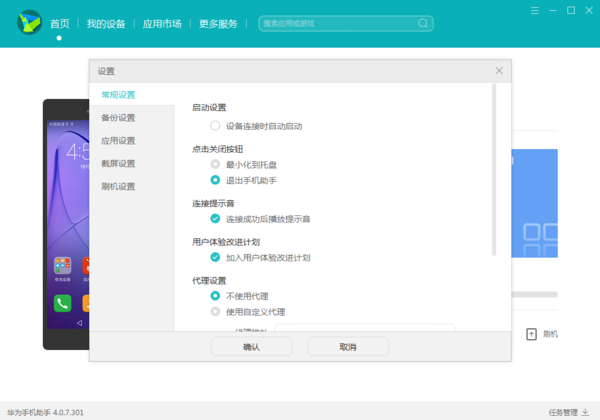This screenshot has width=600, height=420.
Task: Select 退出手机助手 radio button
Action: coord(215,180)
